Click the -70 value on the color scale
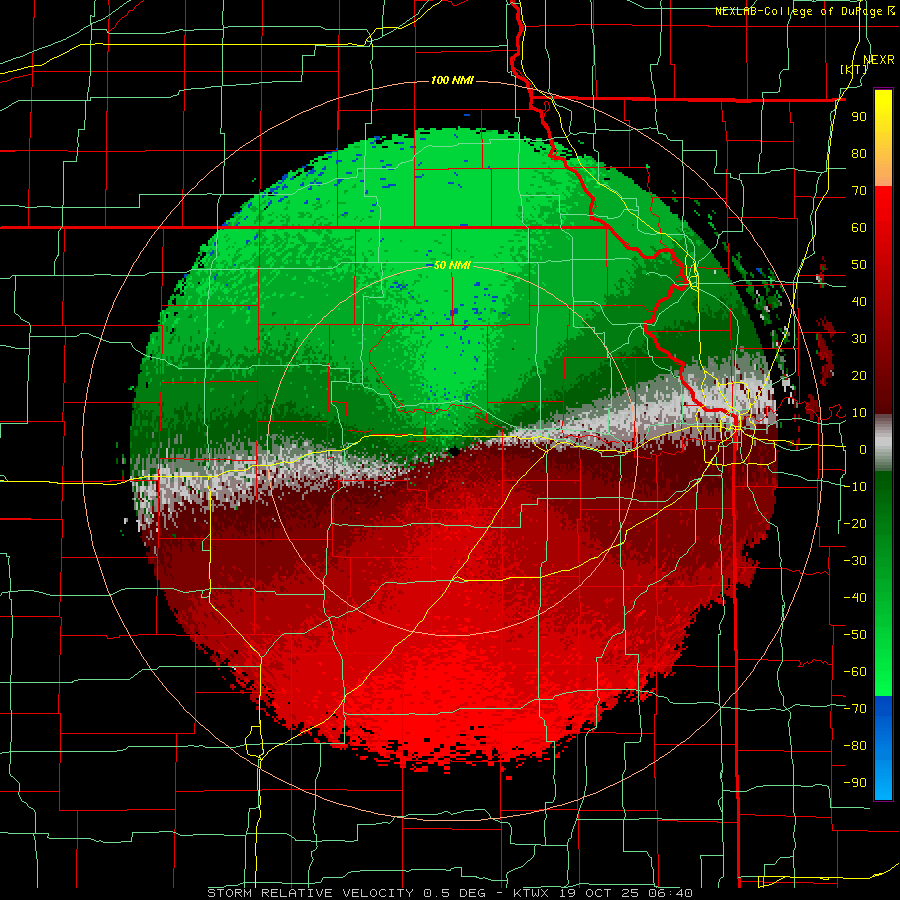The height and width of the screenshot is (900, 900). 855,709
